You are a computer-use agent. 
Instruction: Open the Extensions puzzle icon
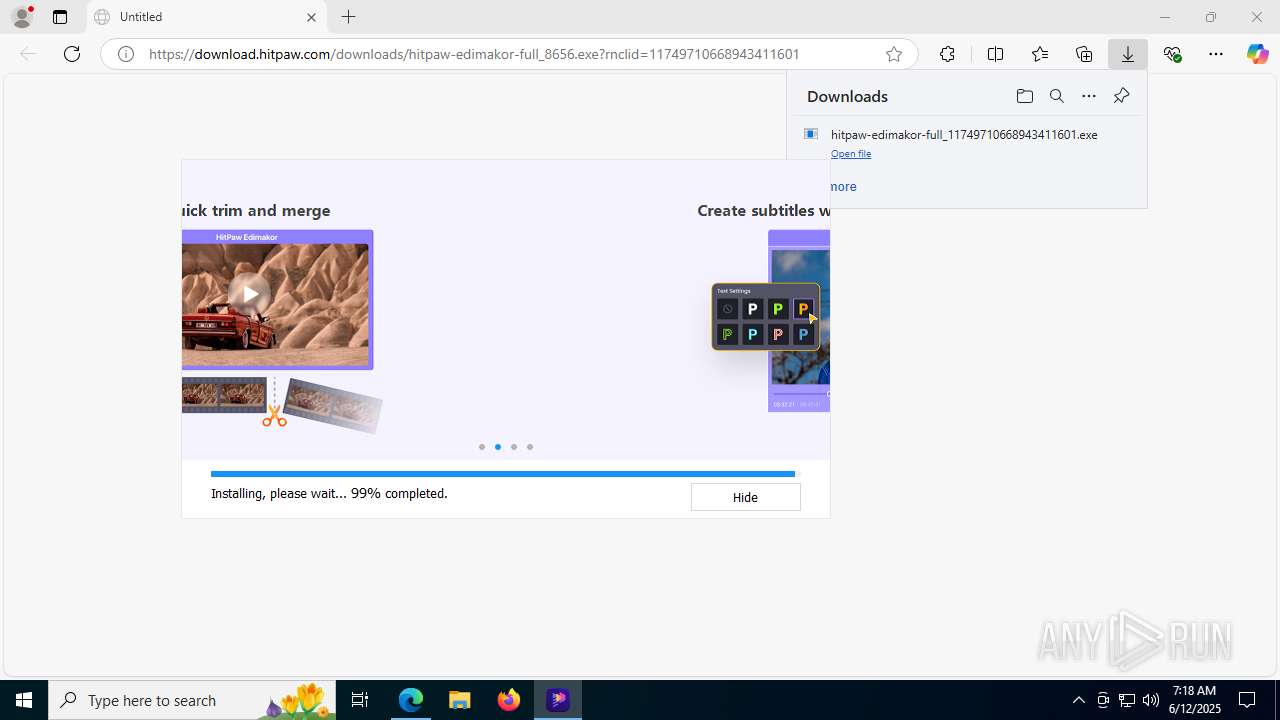947,54
